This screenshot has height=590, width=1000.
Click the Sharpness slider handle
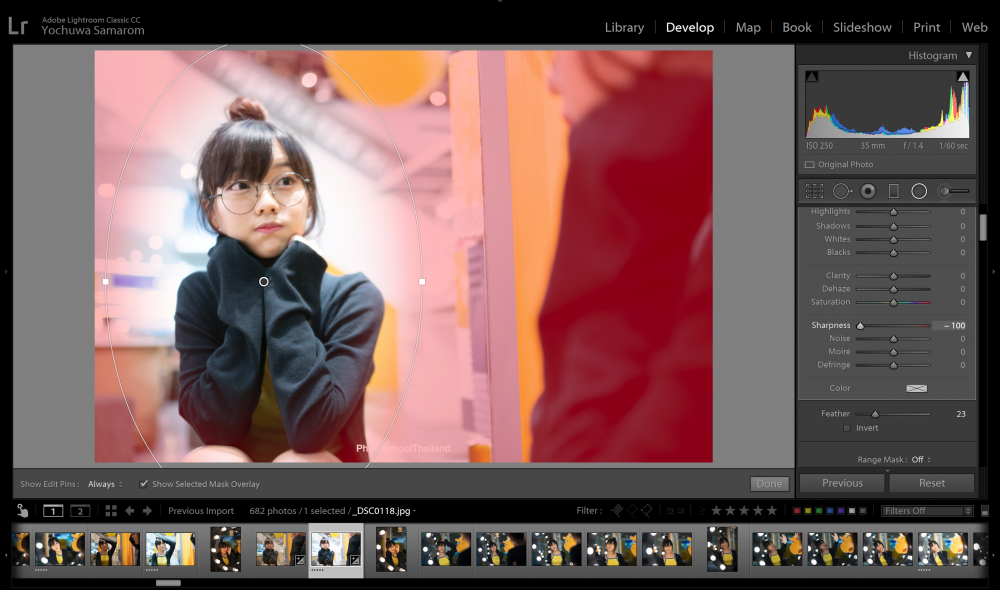[860, 325]
